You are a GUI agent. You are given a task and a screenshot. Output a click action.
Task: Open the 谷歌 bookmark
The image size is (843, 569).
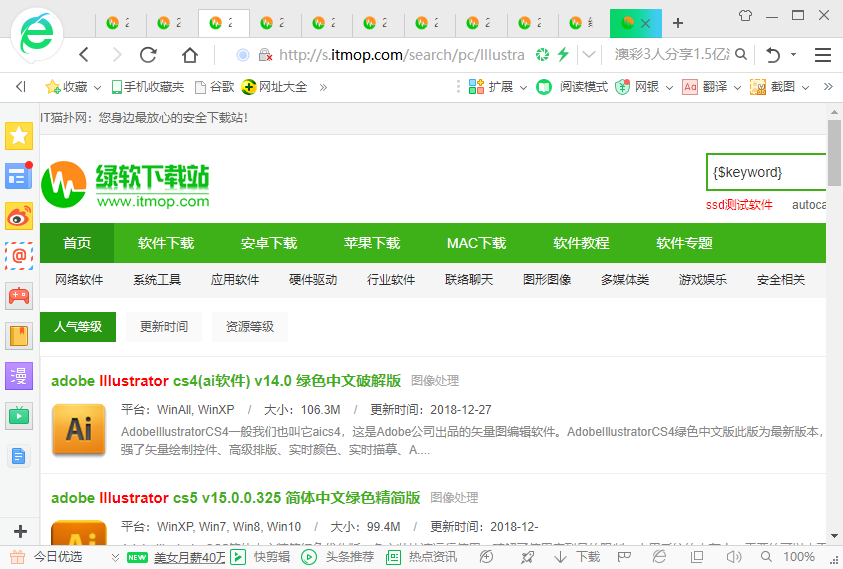pyautogui.click(x=215, y=87)
